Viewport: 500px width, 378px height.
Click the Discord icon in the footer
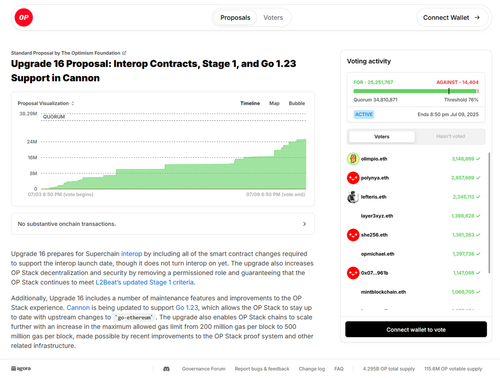166,369
